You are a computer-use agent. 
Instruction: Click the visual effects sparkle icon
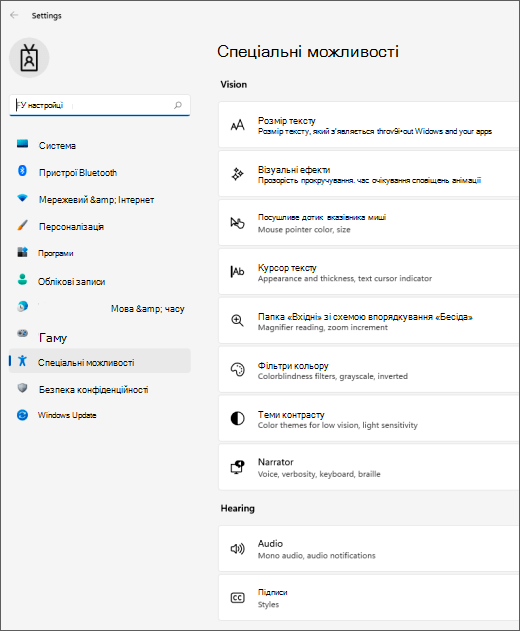pyautogui.click(x=237, y=174)
